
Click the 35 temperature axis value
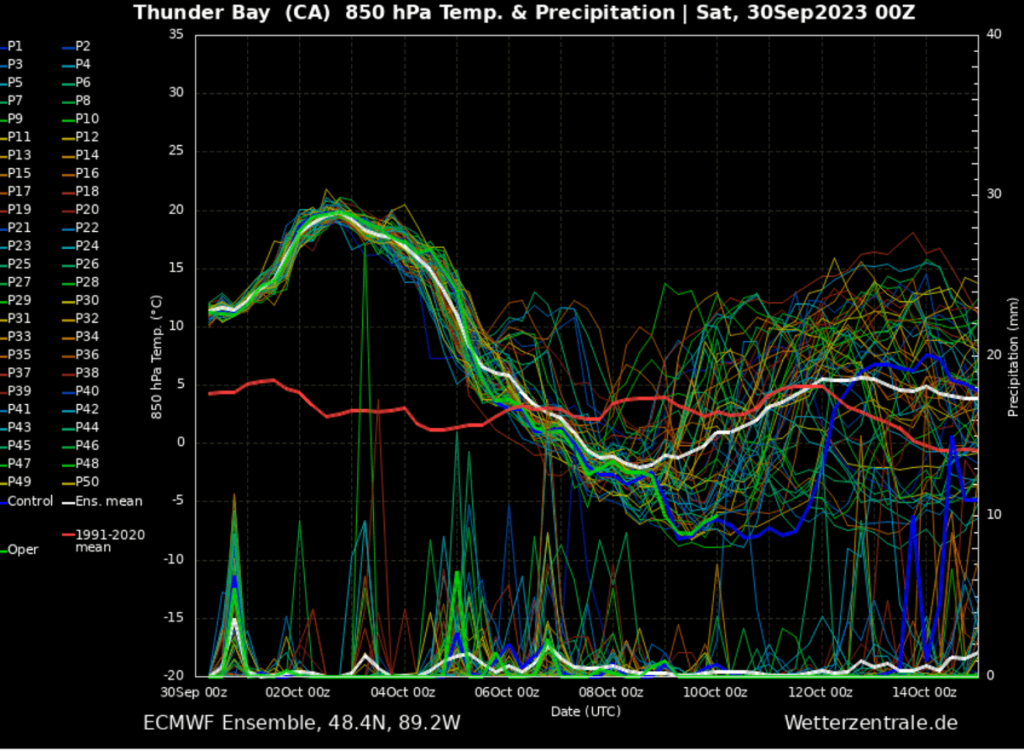click(x=176, y=34)
